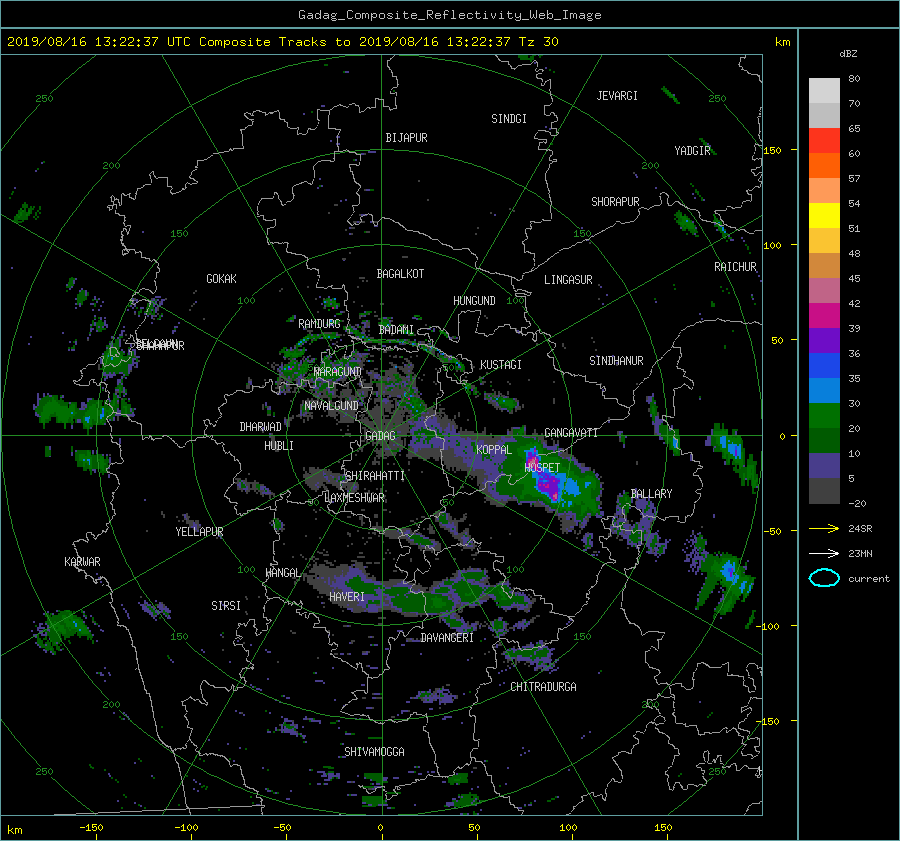Click the SINDHANUR city label
900x841 pixels.
coord(616,361)
